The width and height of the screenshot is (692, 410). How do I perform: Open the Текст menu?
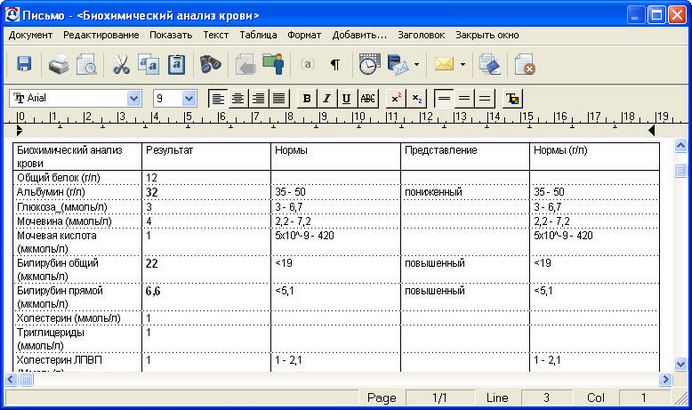(x=216, y=35)
